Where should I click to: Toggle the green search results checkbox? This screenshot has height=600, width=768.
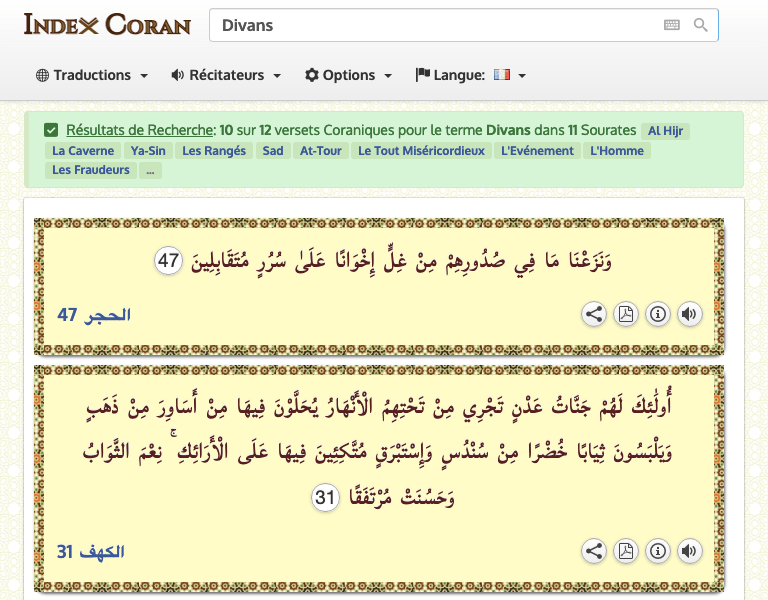(51, 130)
